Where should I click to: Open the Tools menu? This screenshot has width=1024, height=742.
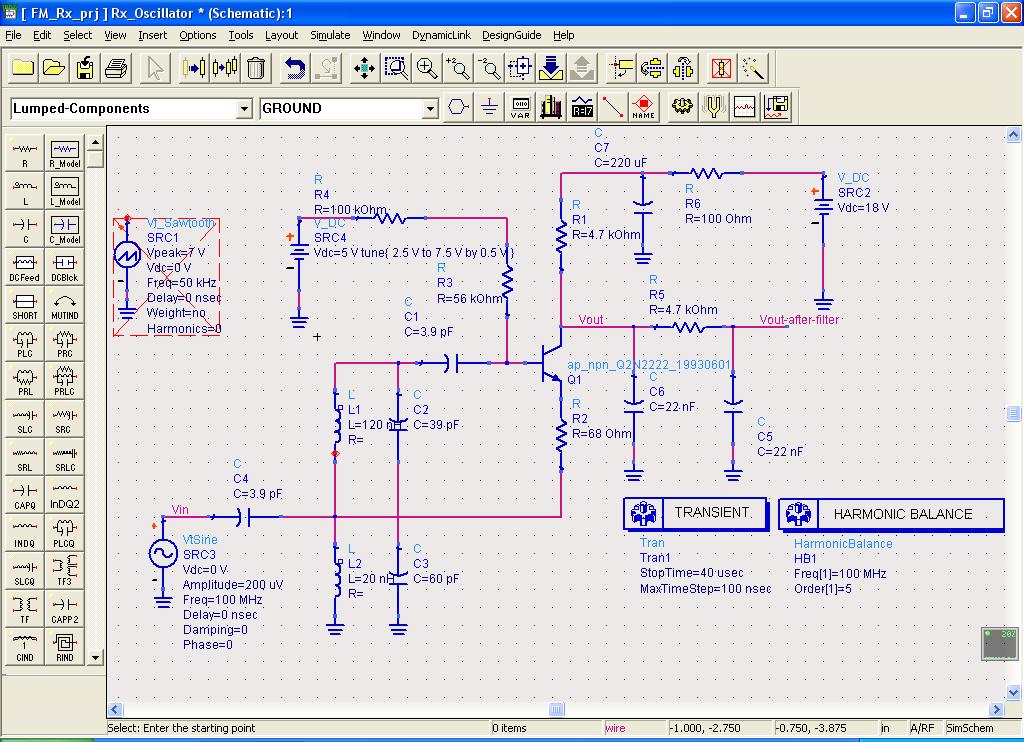(x=240, y=35)
